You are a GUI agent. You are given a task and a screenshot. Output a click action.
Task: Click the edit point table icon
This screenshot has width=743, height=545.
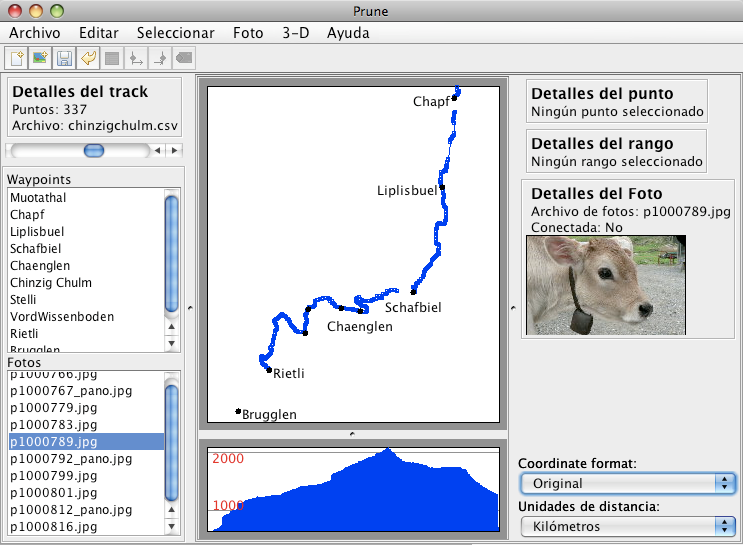click(x=112, y=59)
